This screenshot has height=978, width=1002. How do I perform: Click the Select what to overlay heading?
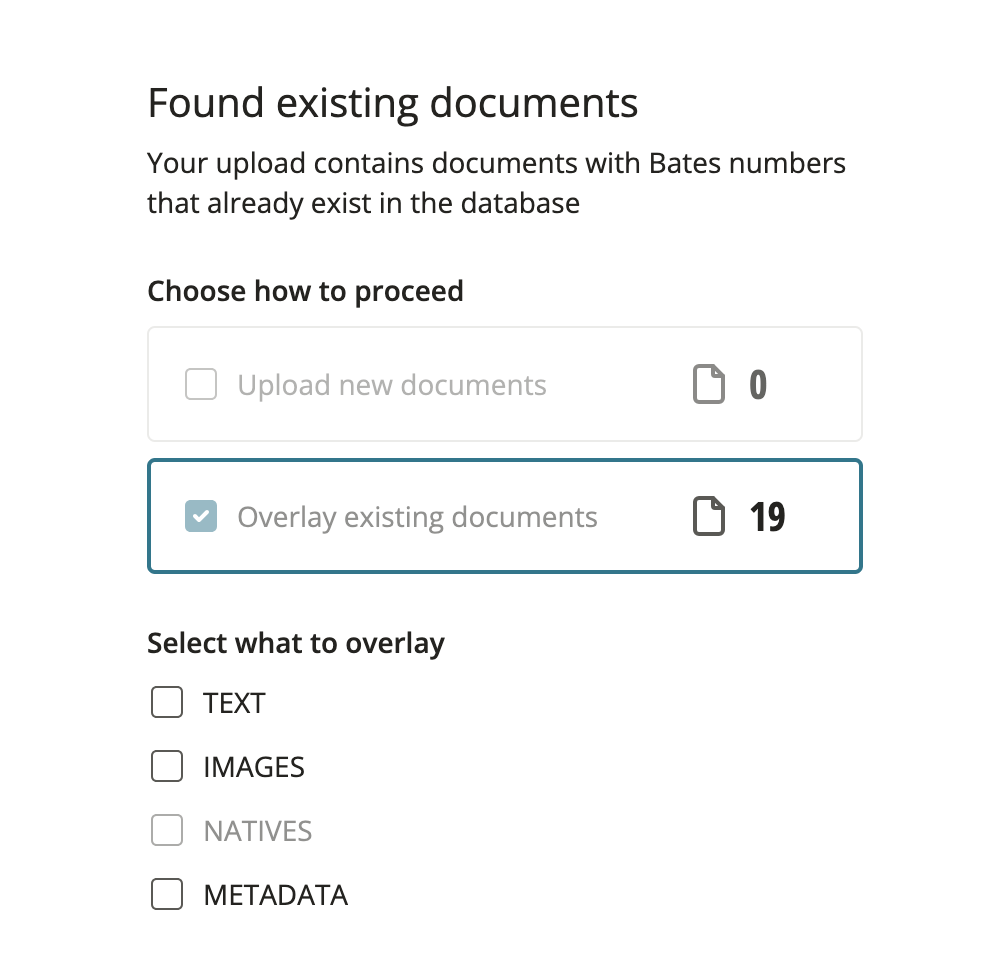tap(295, 642)
